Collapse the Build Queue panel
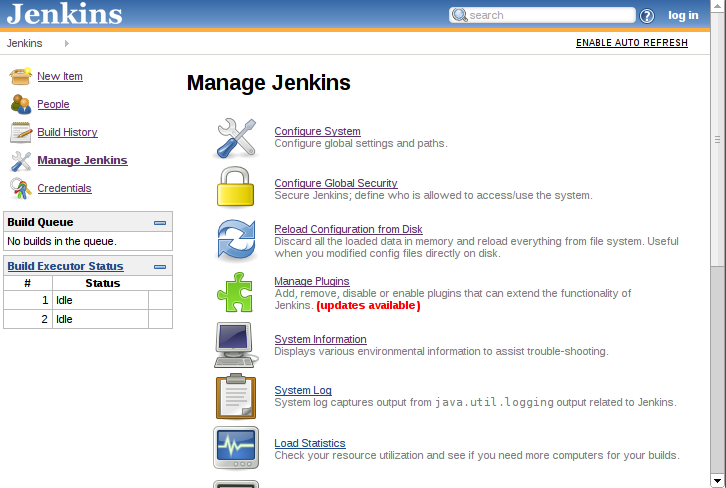 point(160,223)
